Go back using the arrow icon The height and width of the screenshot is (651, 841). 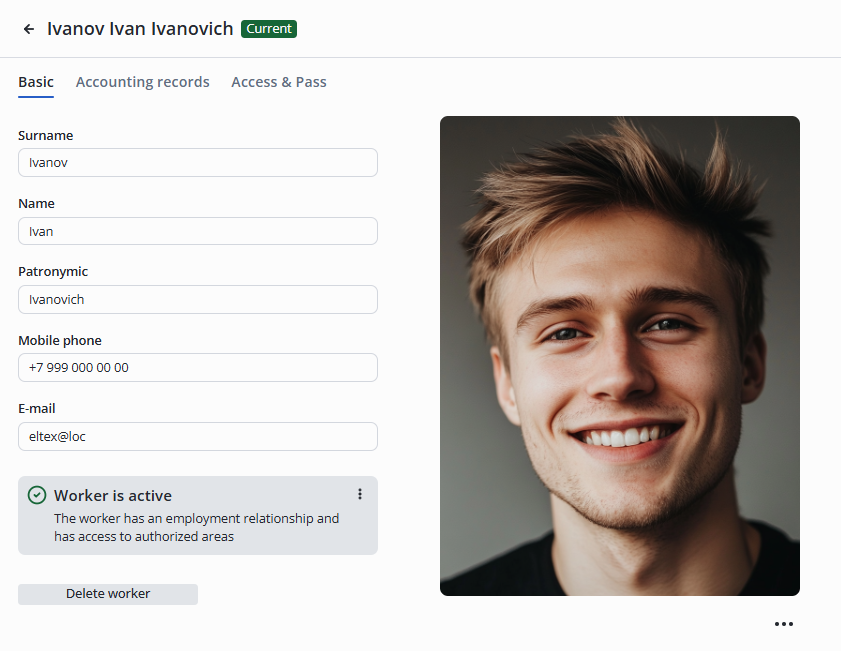pos(29,29)
